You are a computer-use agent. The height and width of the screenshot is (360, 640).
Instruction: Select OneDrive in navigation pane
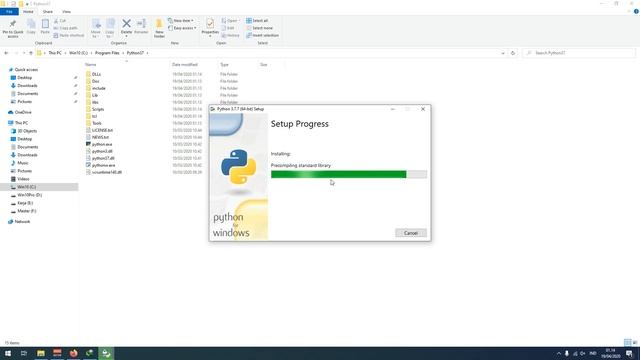(23, 112)
